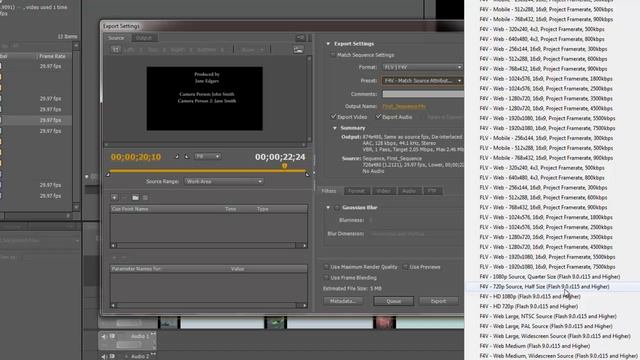This screenshot has height=360, width=640.
Task: Select F4V - Web Large, Widescreen Source preset
Action: (555, 336)
